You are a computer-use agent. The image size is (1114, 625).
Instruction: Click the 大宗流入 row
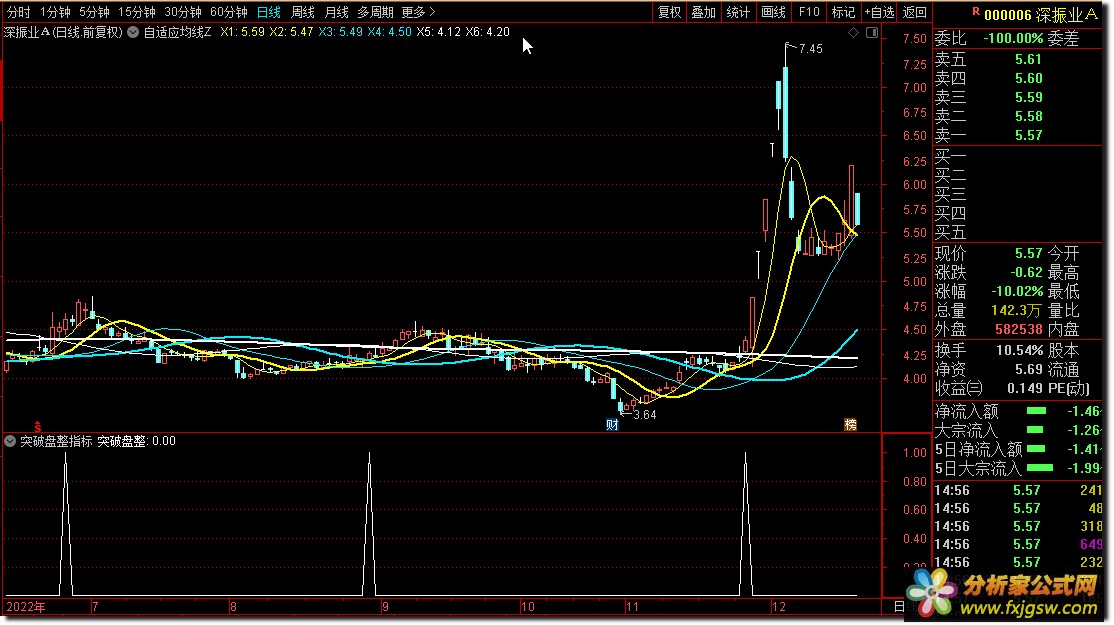[1018, 430]
